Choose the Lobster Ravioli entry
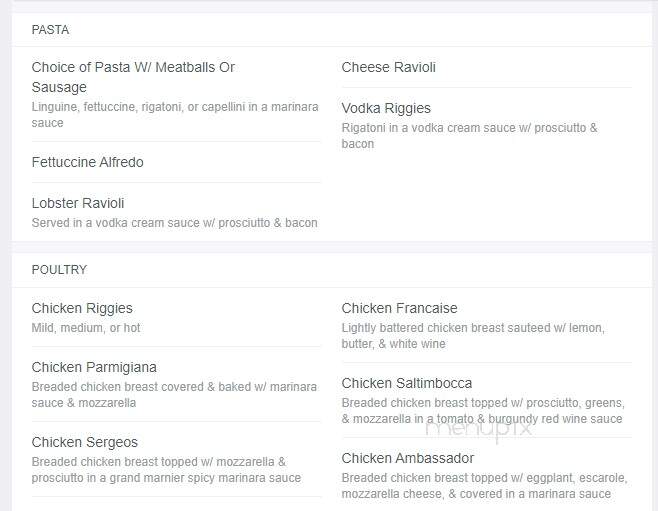Viewport: 658px width, 511px height. click(x=78, y=203)
